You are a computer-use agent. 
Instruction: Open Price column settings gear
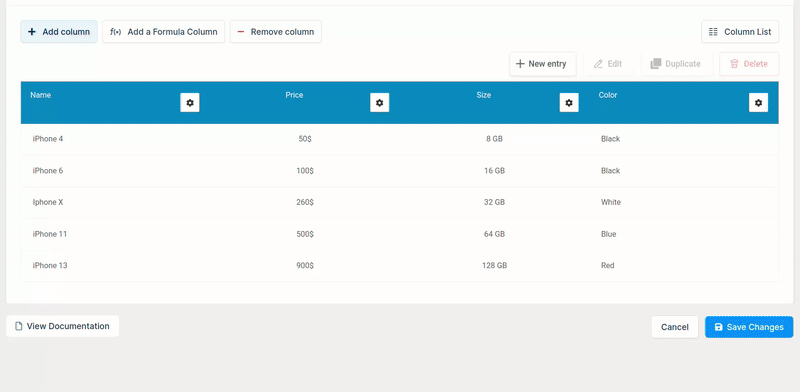(380, 103)
